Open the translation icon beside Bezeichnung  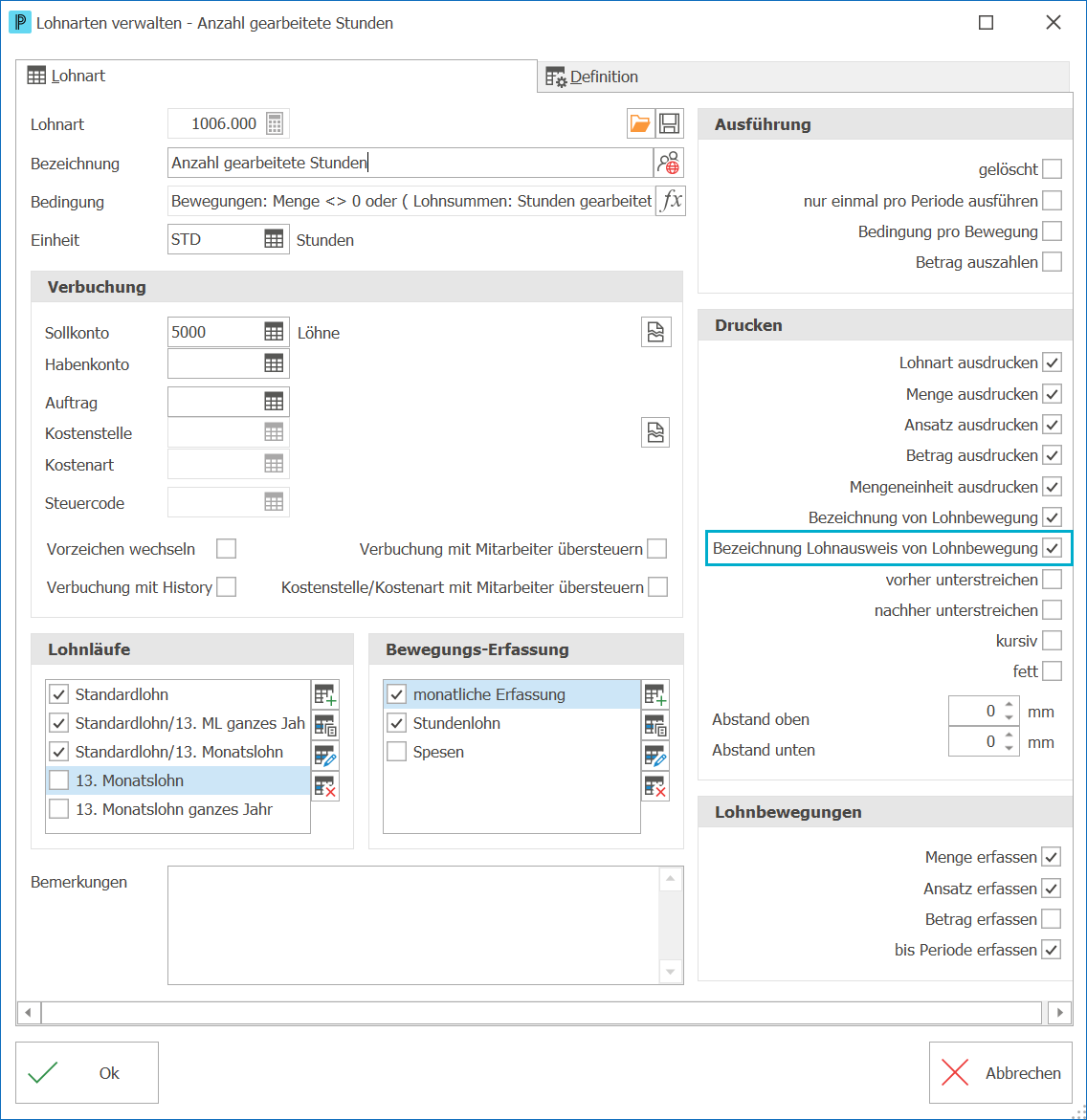(x=669, y=163)
